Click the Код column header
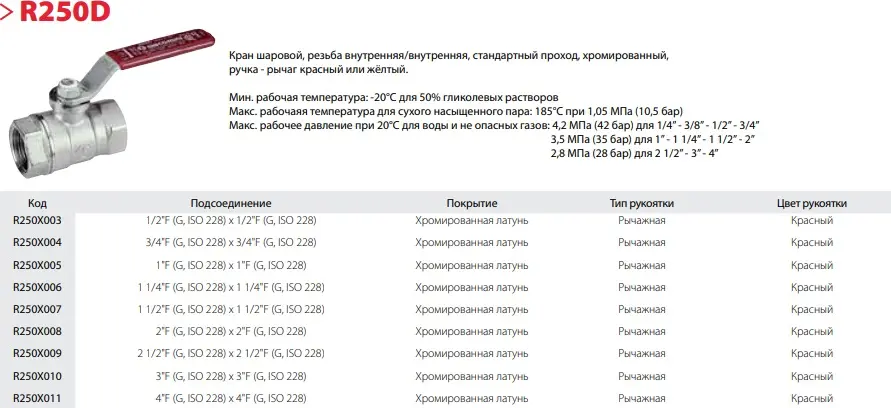This screenshot has width=891, height=408. tap(37, 203)
